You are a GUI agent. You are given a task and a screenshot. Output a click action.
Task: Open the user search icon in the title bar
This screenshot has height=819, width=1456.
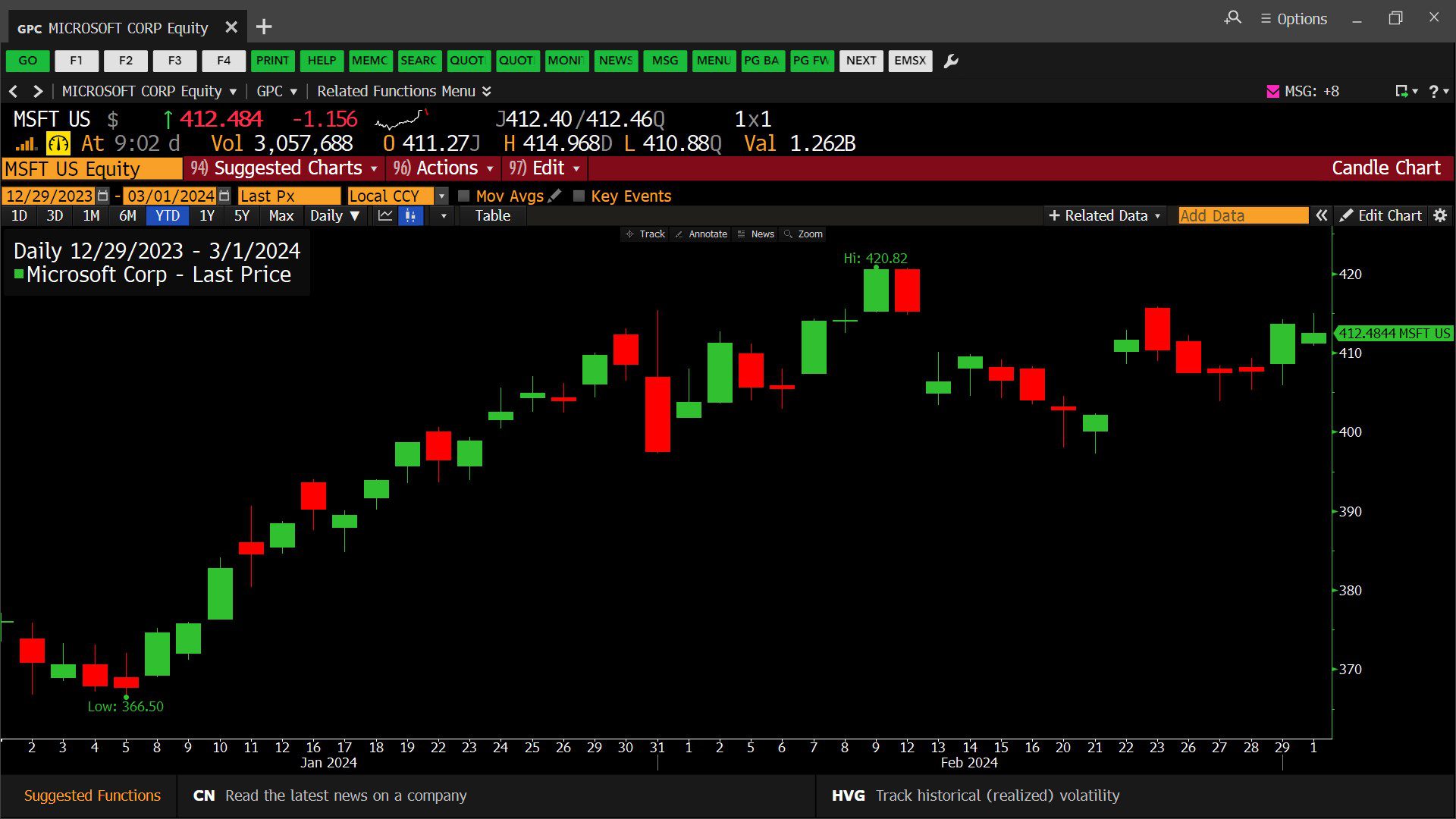pyautogui.click(x=1233, y=17)
